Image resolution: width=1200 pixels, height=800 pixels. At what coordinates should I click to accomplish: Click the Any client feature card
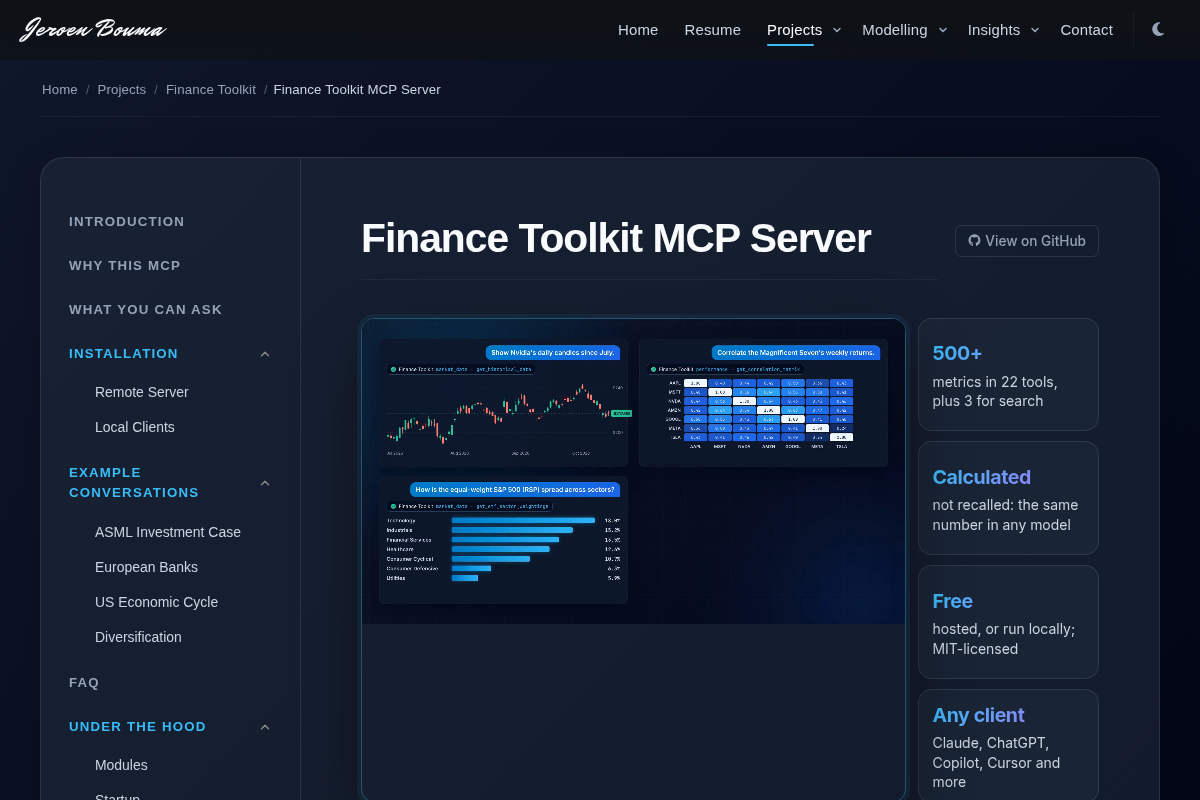(x=1008, y=745)
